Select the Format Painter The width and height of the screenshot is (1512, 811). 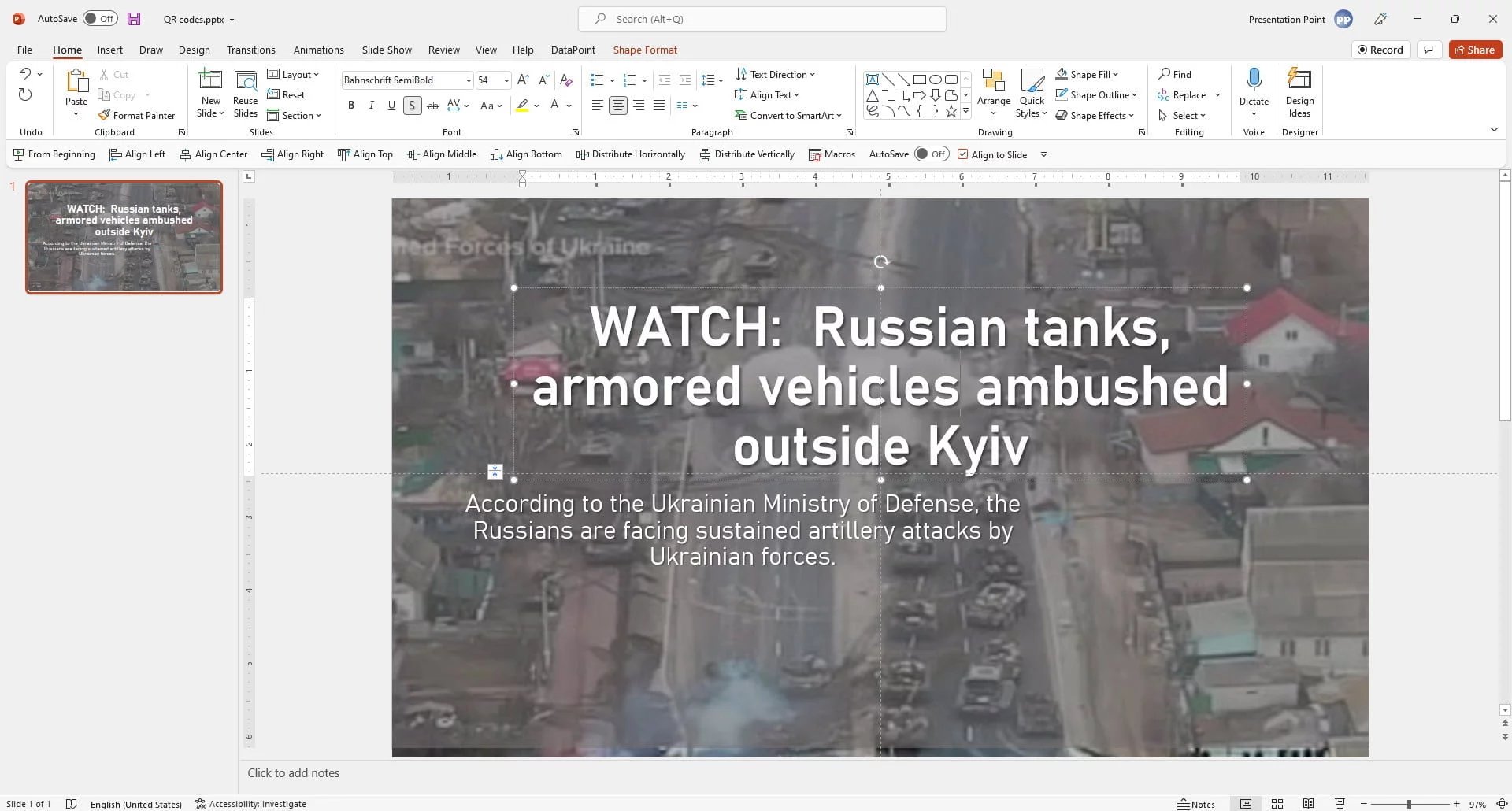tap(137, 115)
